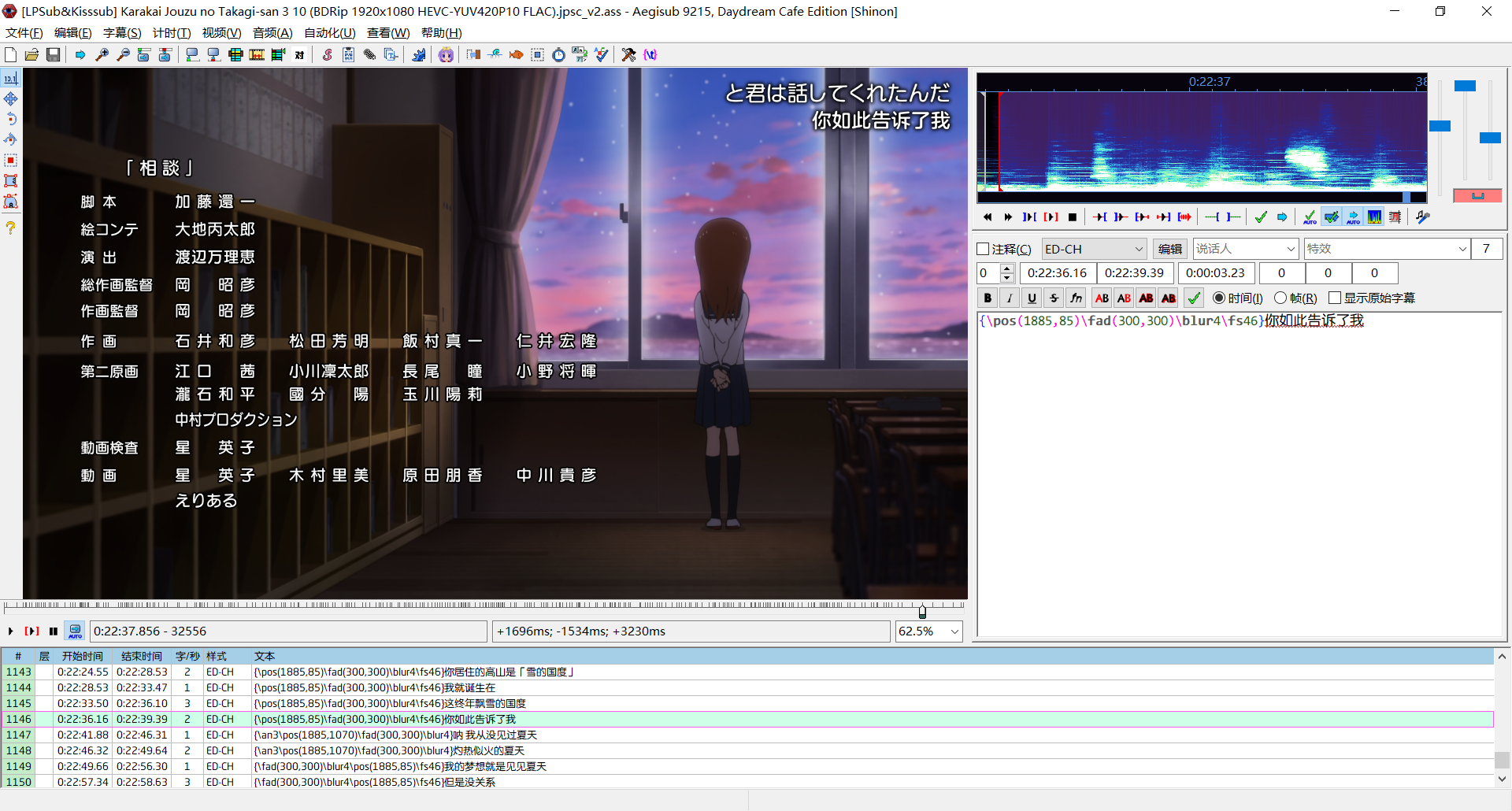Stop audio playback square icon

(x=1072, y=217)
